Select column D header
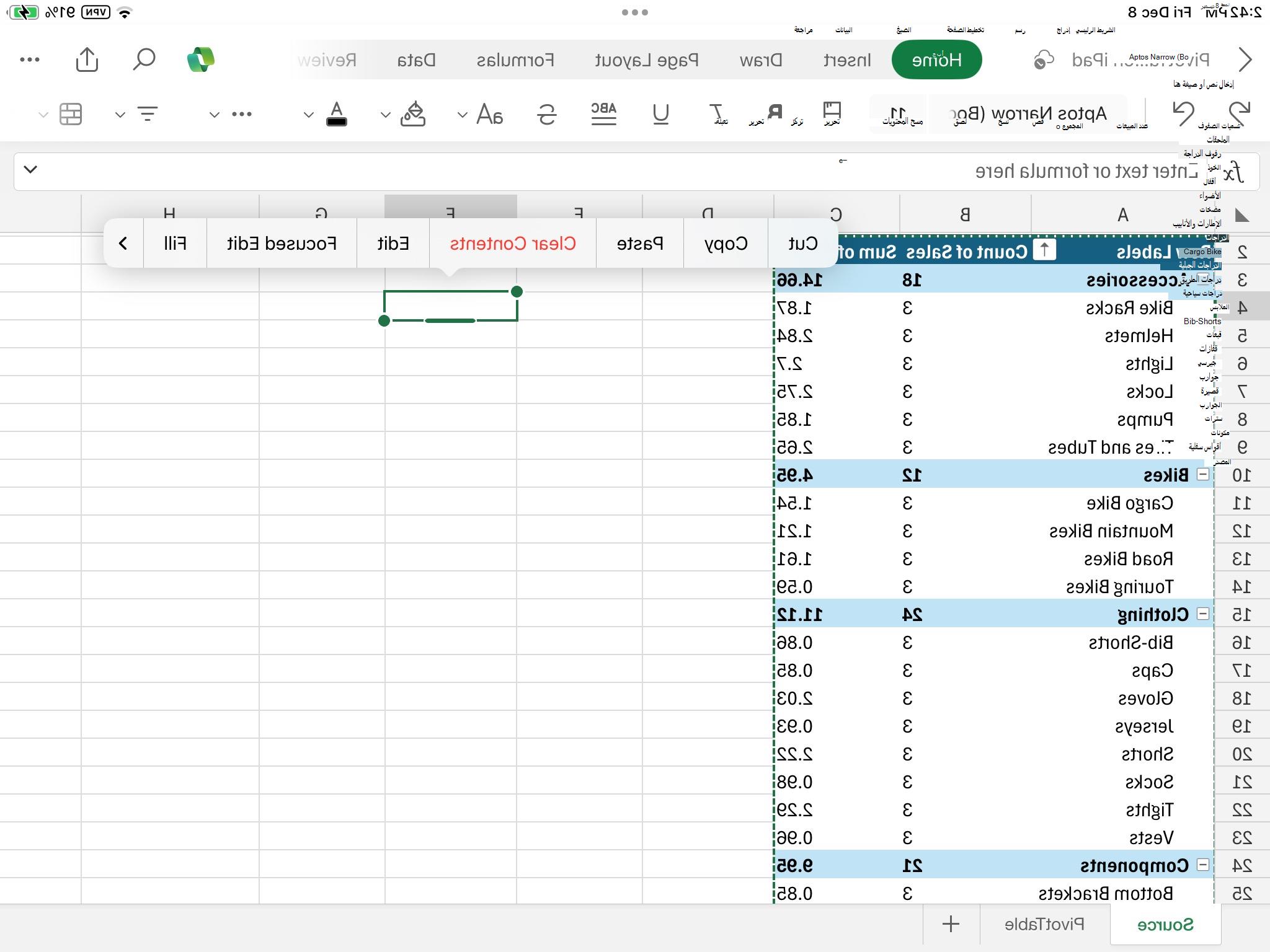The height and width of the screenshot is (952, 1270). 708,214
